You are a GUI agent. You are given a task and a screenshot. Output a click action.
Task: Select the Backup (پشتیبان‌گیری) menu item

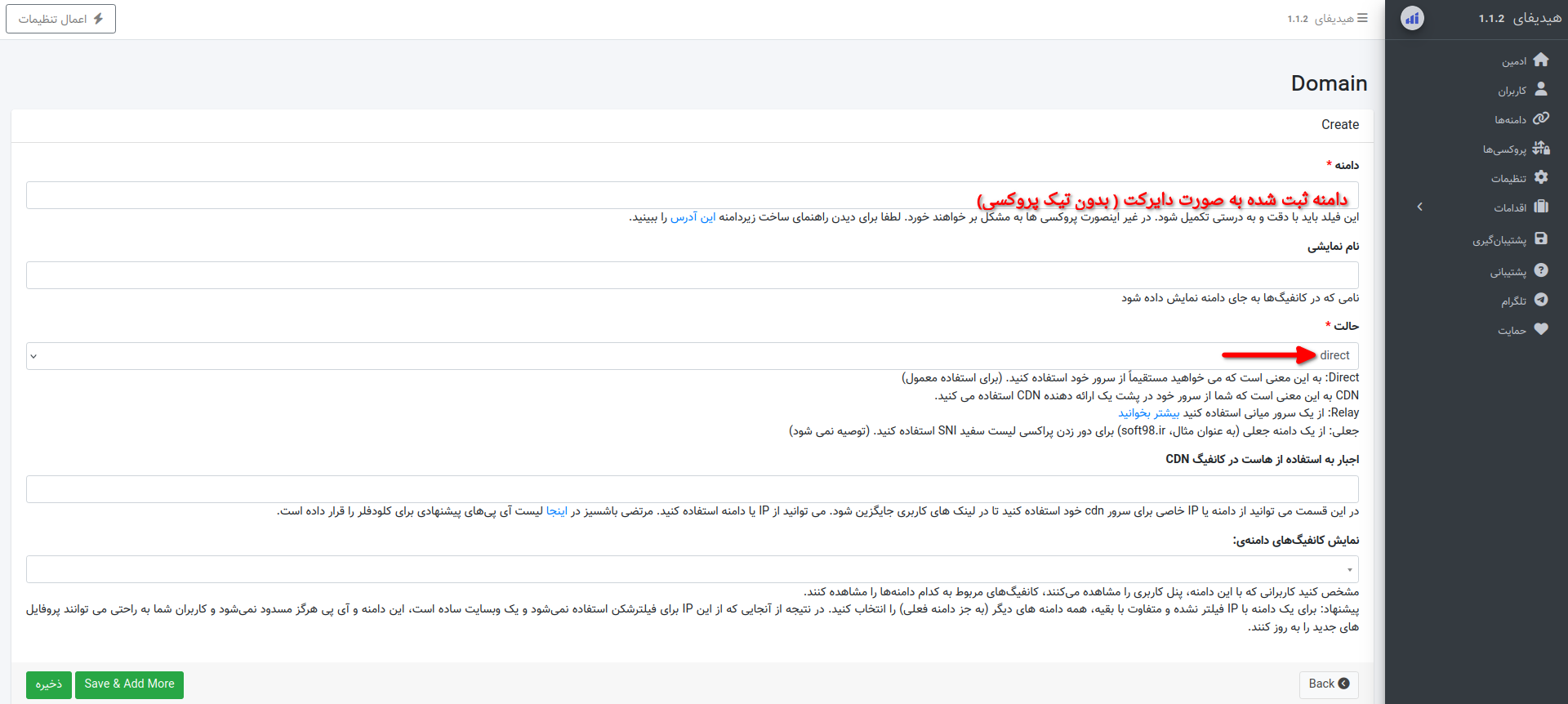(1499, 240)
